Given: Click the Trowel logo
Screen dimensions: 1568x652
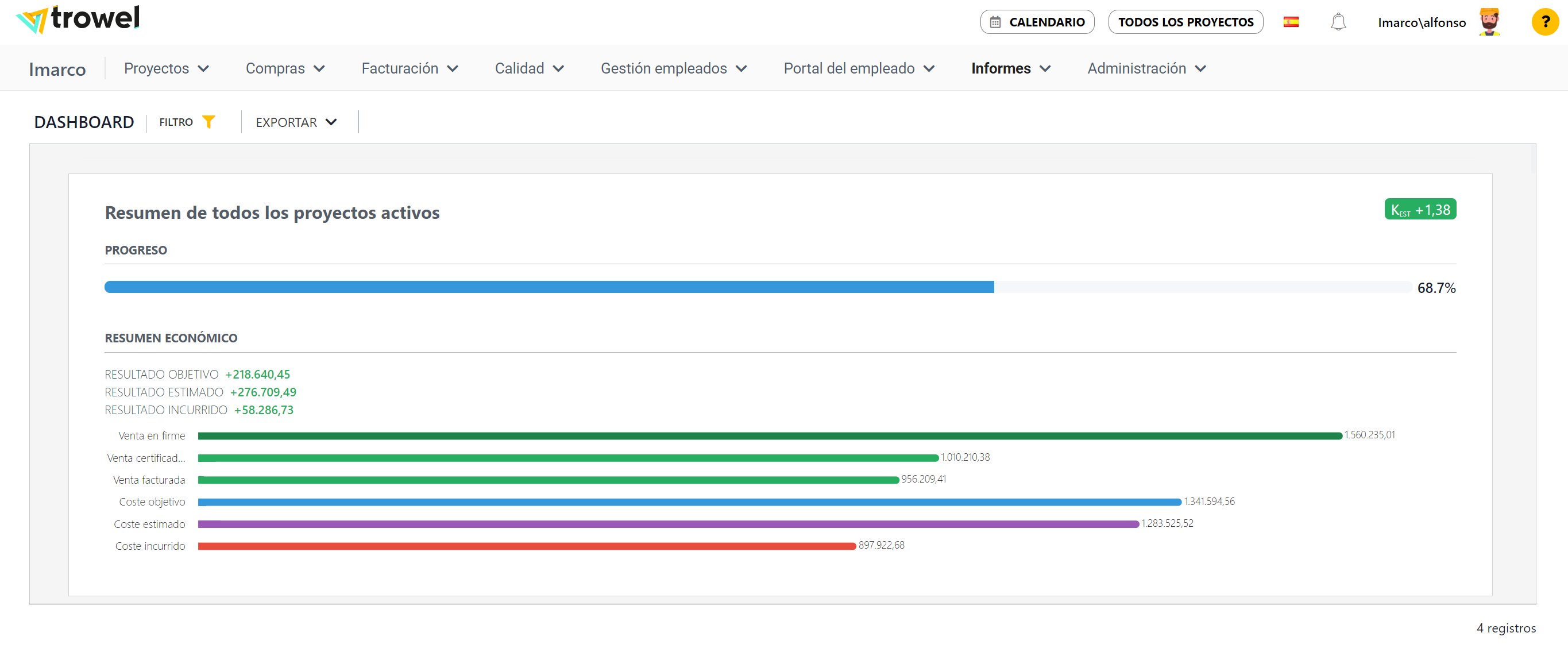Looking at the screenshot, I should 78,20.
